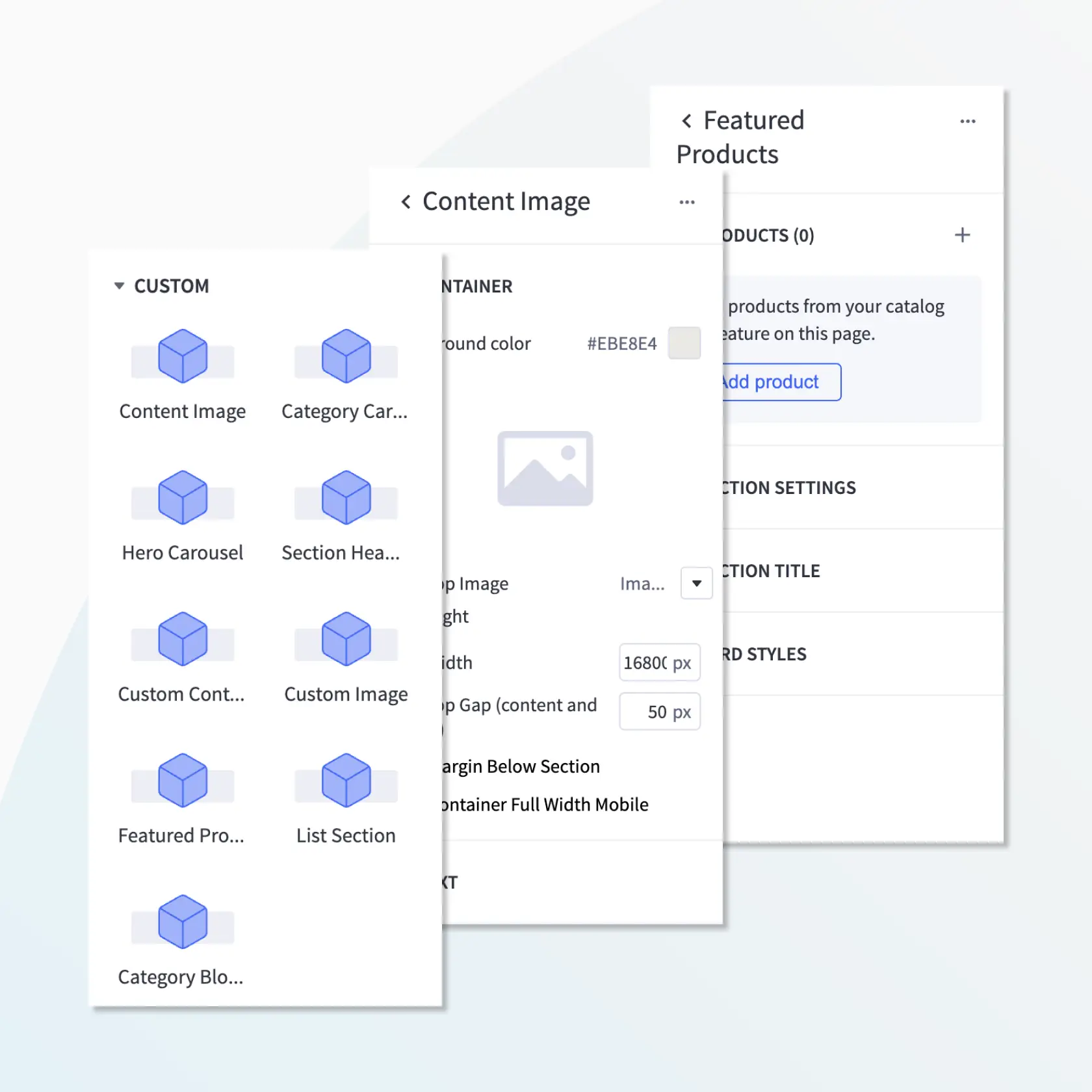Go back from Content Image panel

pos(406,202)
